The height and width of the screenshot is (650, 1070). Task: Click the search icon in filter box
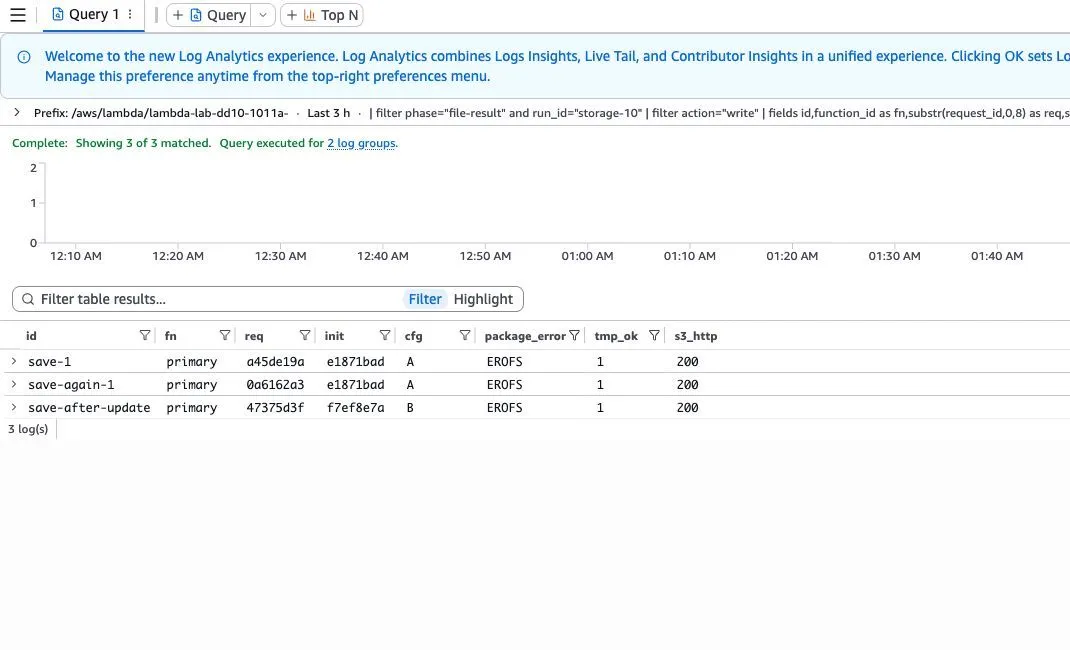28,299
